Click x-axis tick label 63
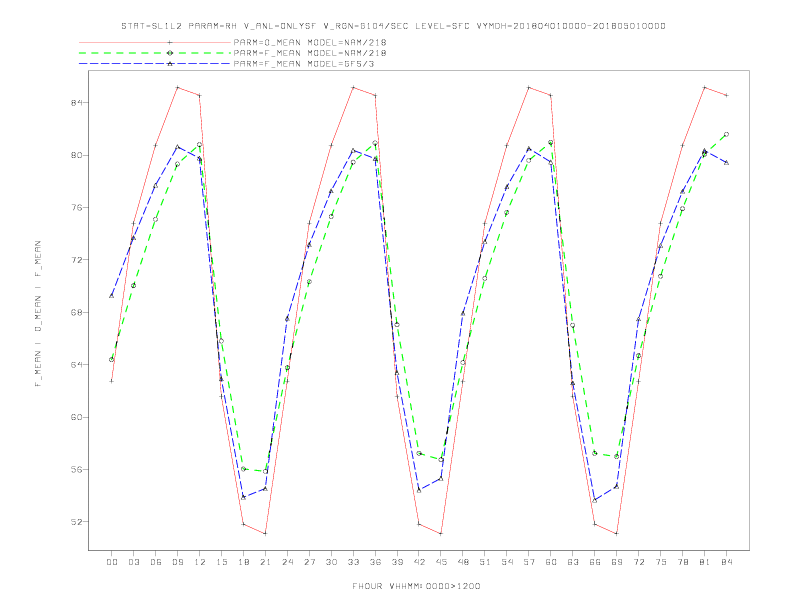The image size is (792, 612). click(573, 562)
